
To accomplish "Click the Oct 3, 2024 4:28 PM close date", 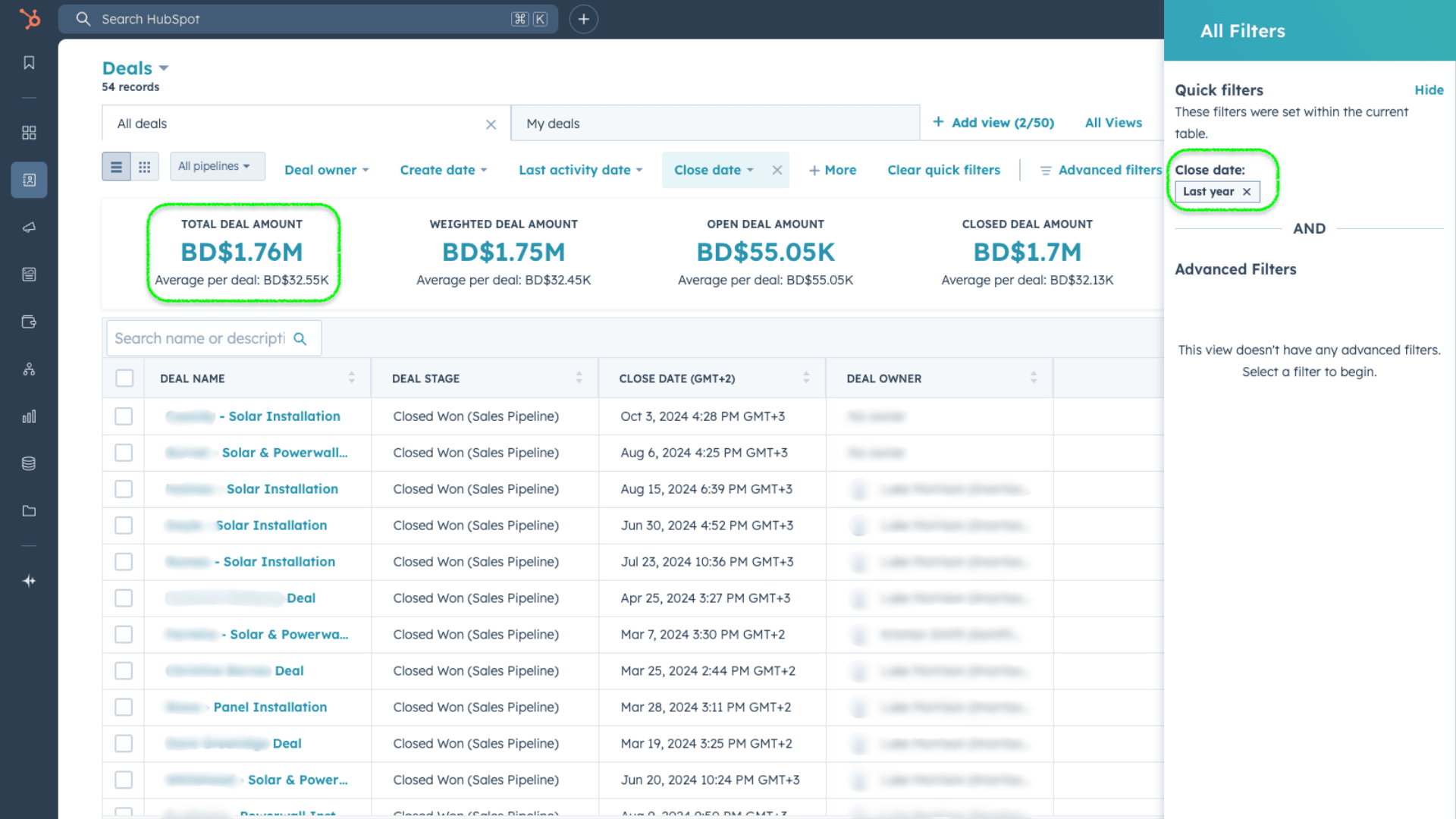I will [x=702, y=416].
